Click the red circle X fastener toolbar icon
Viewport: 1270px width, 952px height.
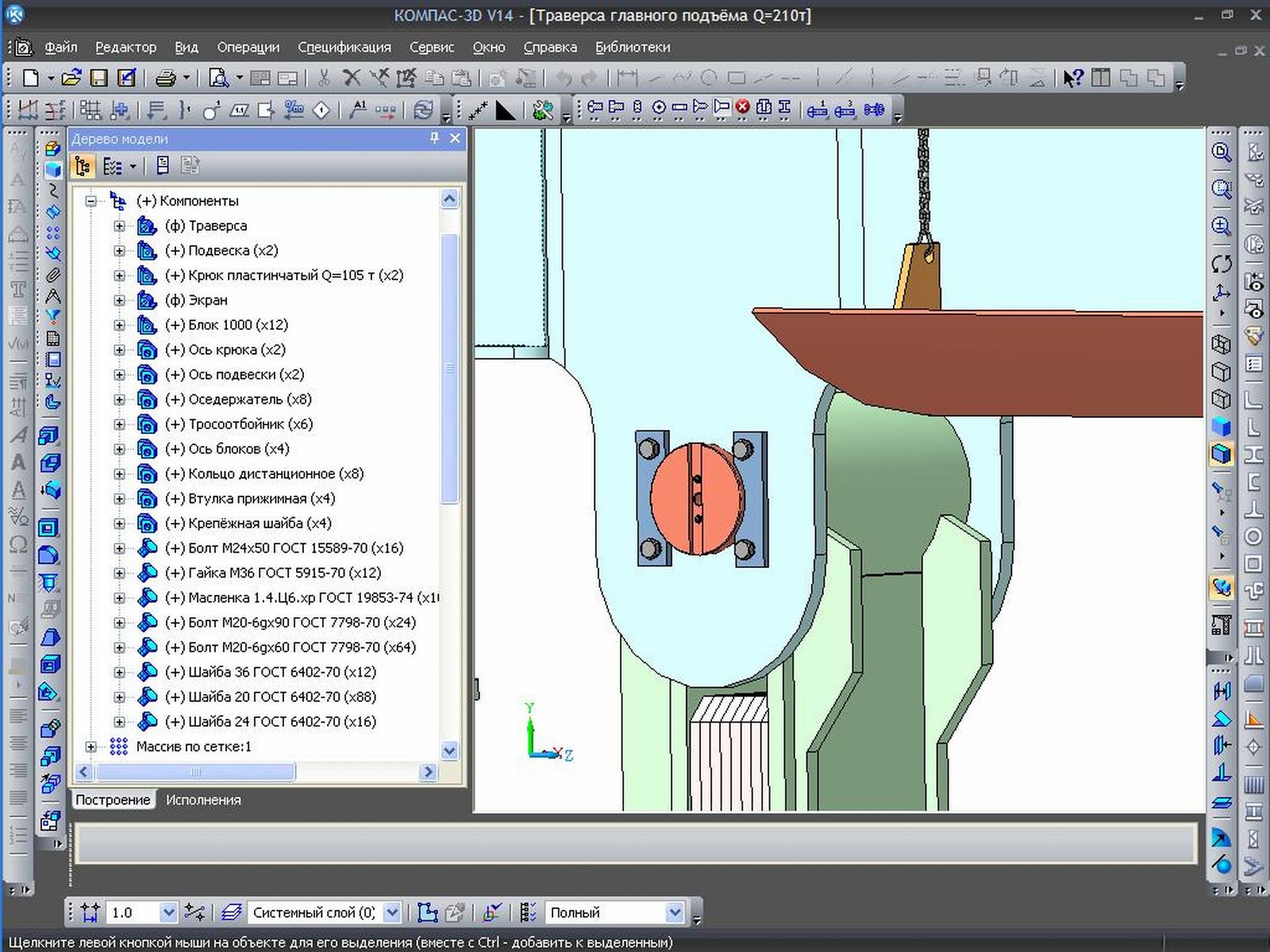742,107
